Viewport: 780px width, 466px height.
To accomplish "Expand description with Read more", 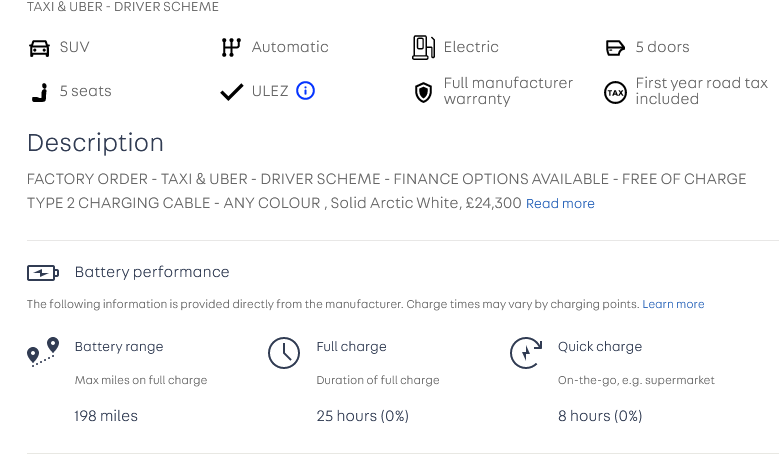I will [560, 204].
